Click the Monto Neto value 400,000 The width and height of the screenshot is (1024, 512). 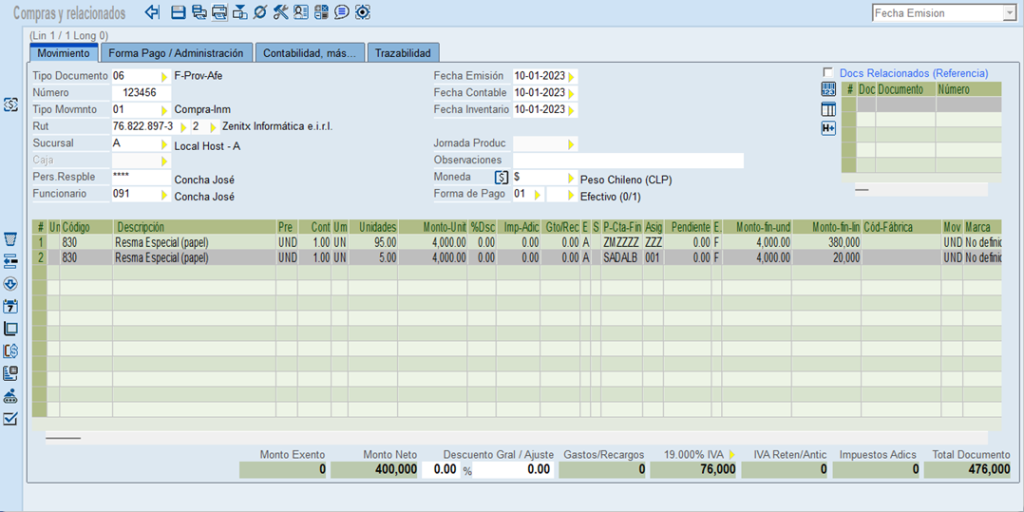(375, 470)
